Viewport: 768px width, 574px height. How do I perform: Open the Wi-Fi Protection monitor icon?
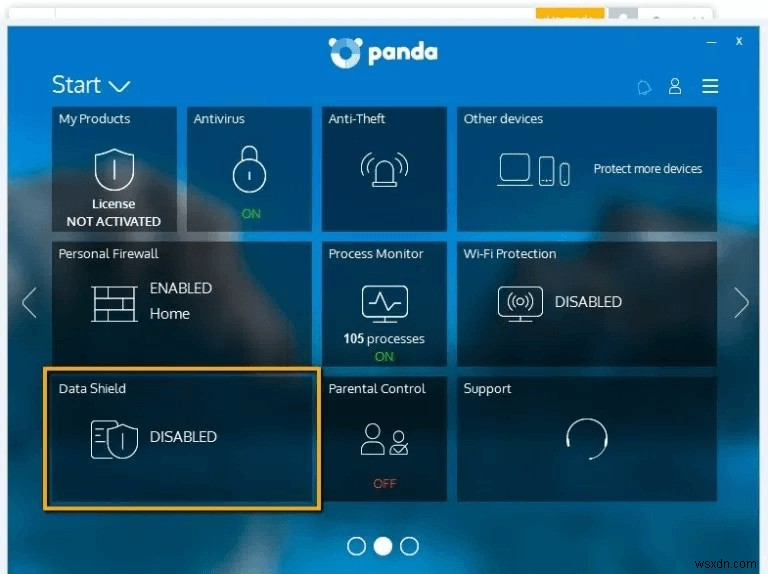[x=520, y=304]
